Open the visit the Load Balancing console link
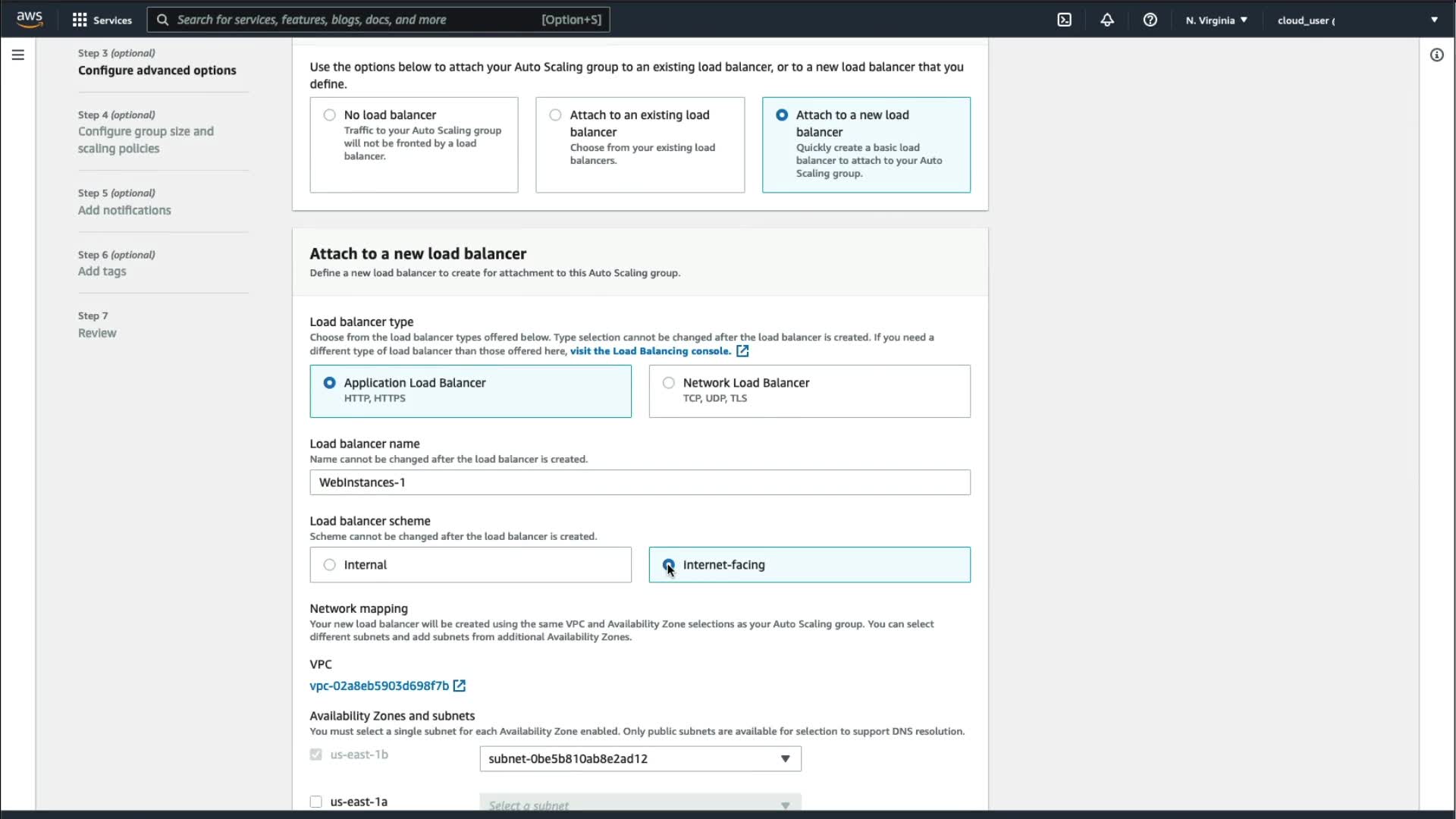This screenshot has width=1456, height=819. coord(650,351)
